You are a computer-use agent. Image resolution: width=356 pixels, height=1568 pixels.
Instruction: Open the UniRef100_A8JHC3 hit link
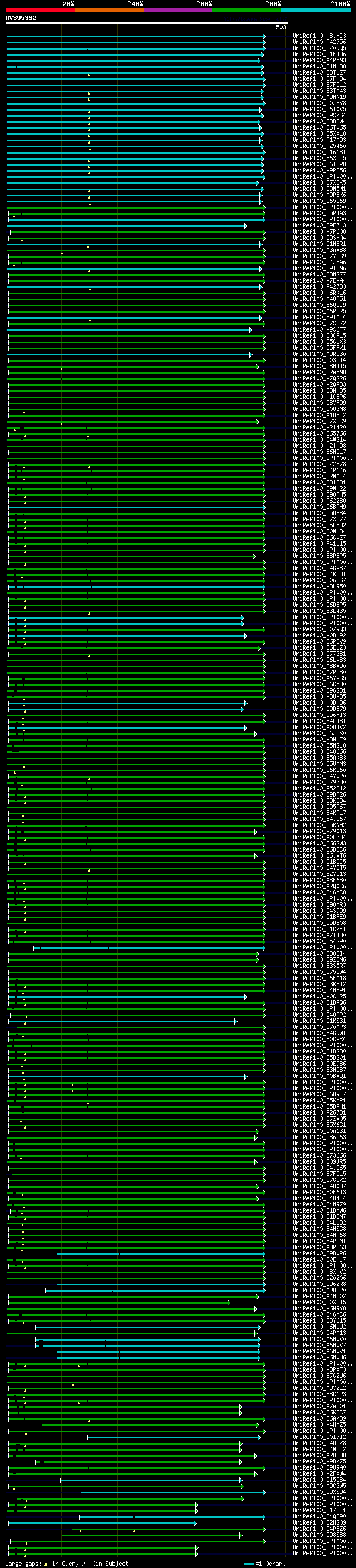click(319, 36)
